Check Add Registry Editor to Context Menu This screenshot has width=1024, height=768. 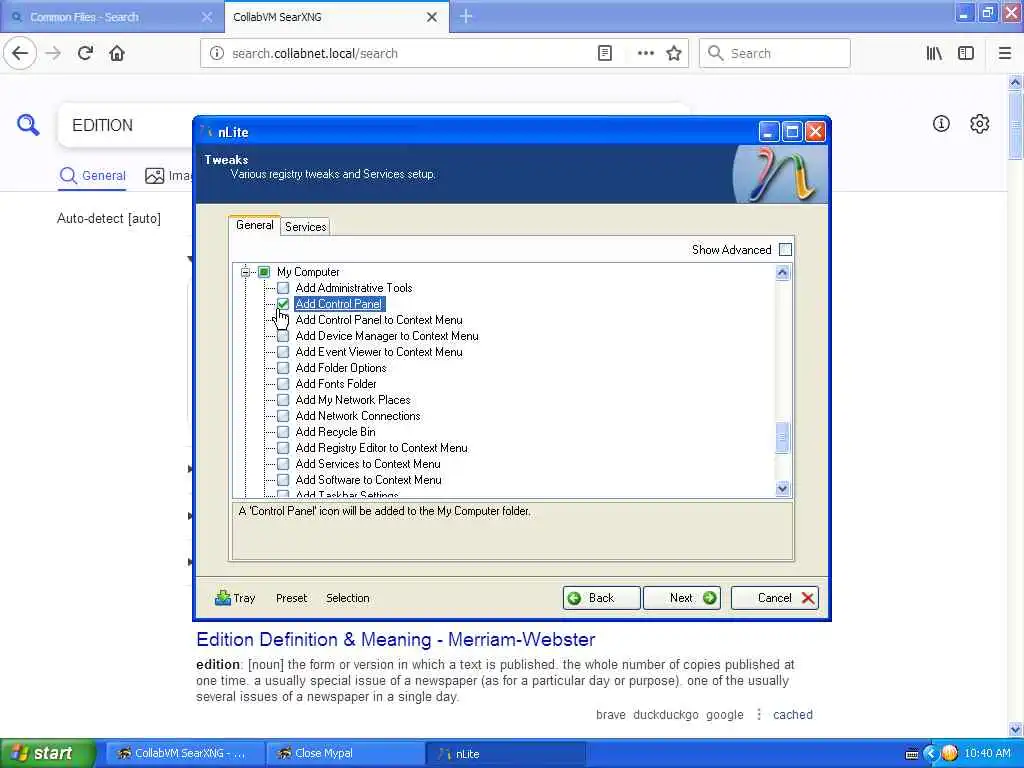click(x=283, y=448)
